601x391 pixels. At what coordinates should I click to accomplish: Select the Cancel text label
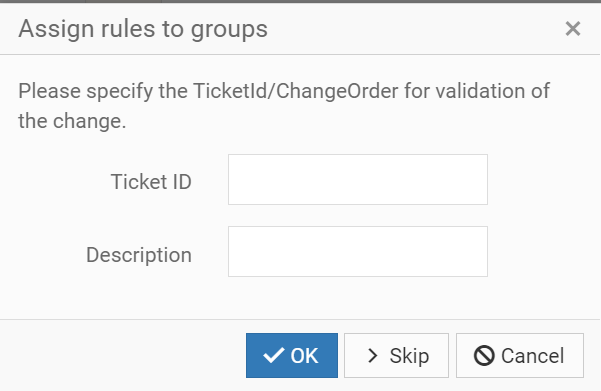click(x=532, y=356)
